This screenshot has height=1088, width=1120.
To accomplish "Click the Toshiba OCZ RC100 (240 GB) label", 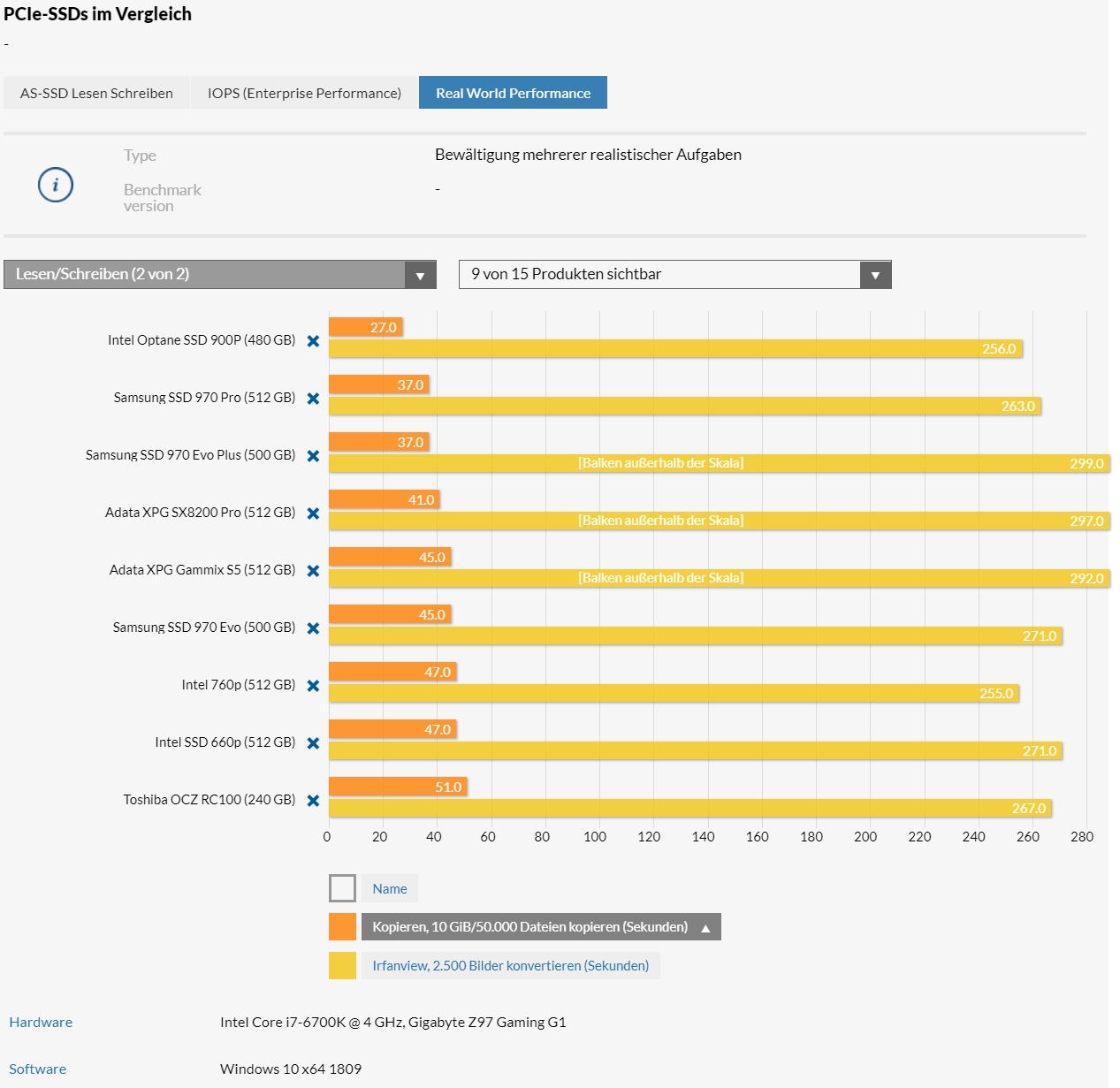I will (210, 800).
